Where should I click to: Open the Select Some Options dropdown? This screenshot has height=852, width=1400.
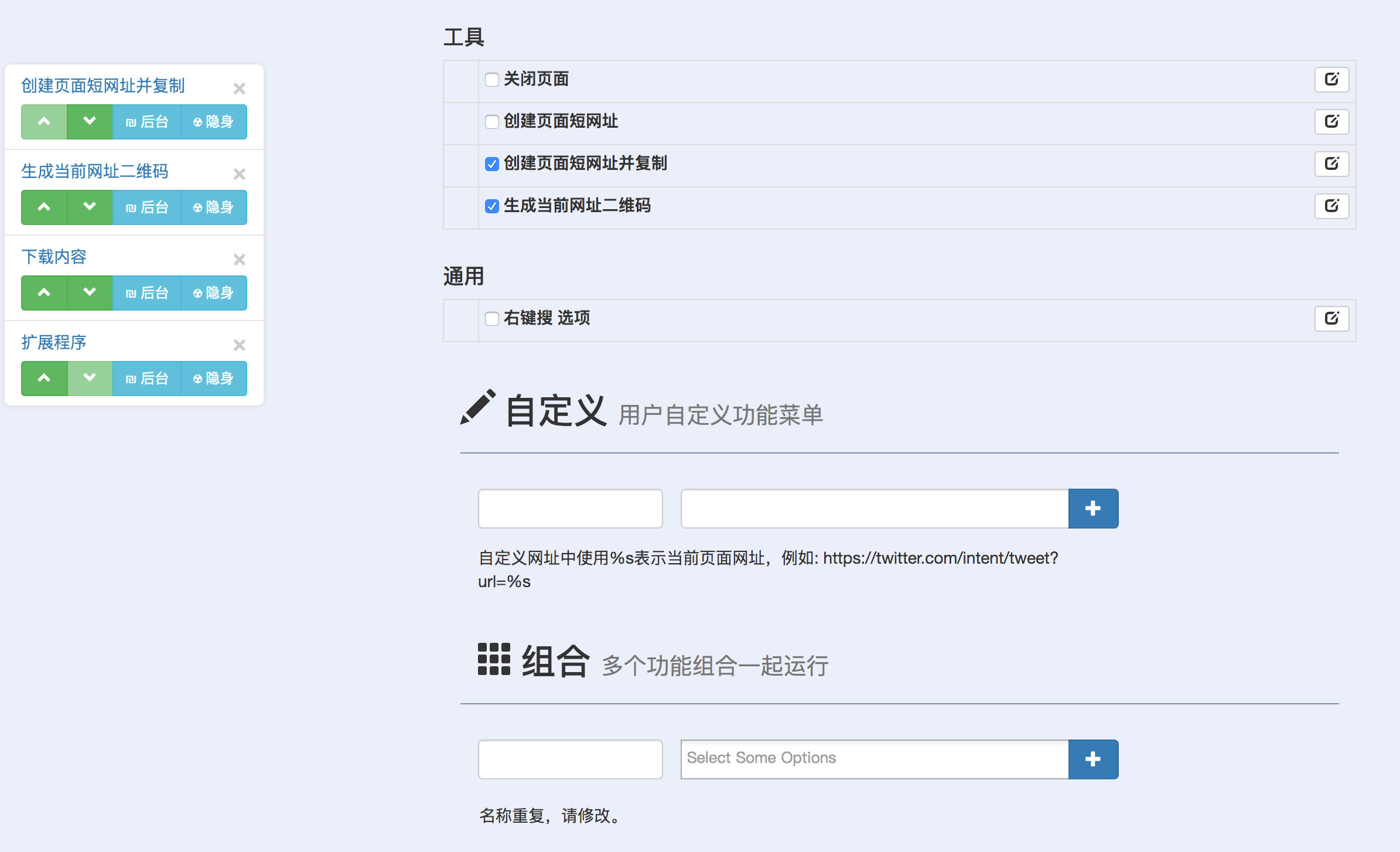(x=873, y=758)
